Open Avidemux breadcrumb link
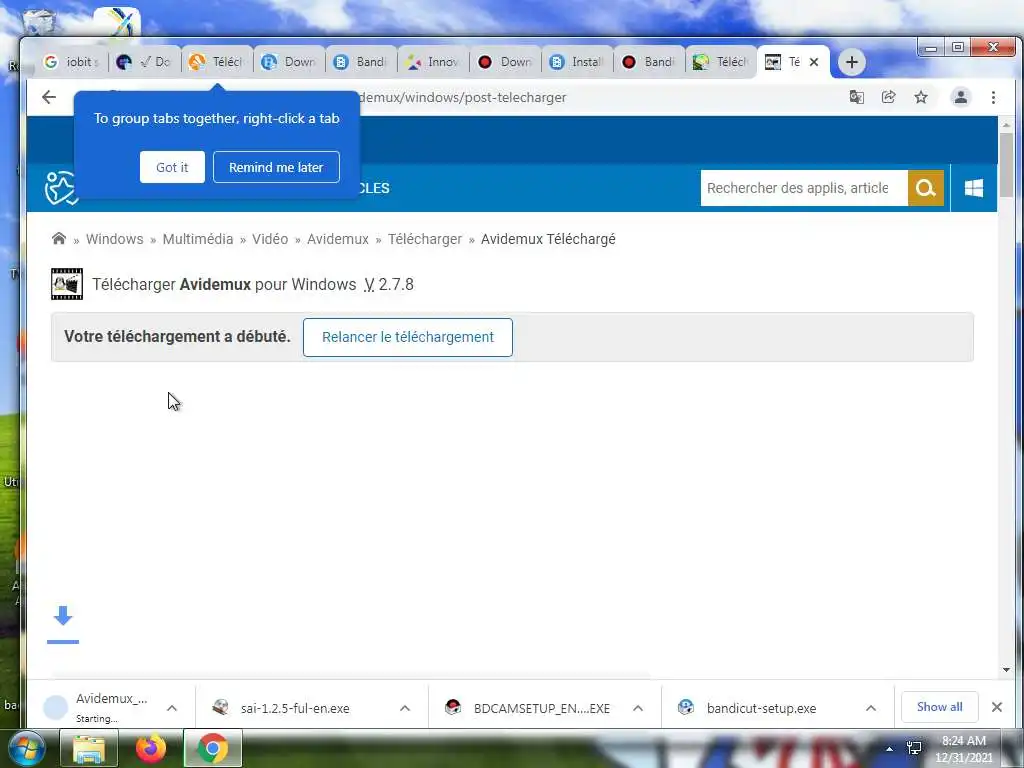The image size is (1024, 768). (x=338, y=239)
